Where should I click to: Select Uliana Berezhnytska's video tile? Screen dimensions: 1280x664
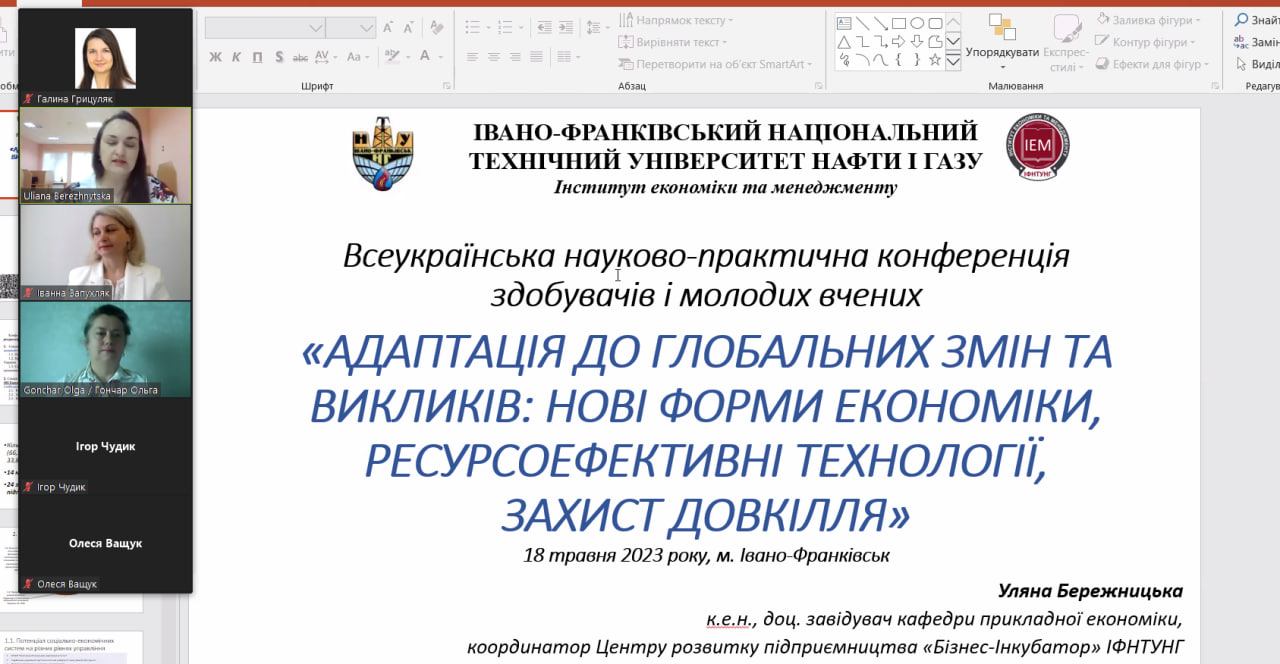pos(105,155)
